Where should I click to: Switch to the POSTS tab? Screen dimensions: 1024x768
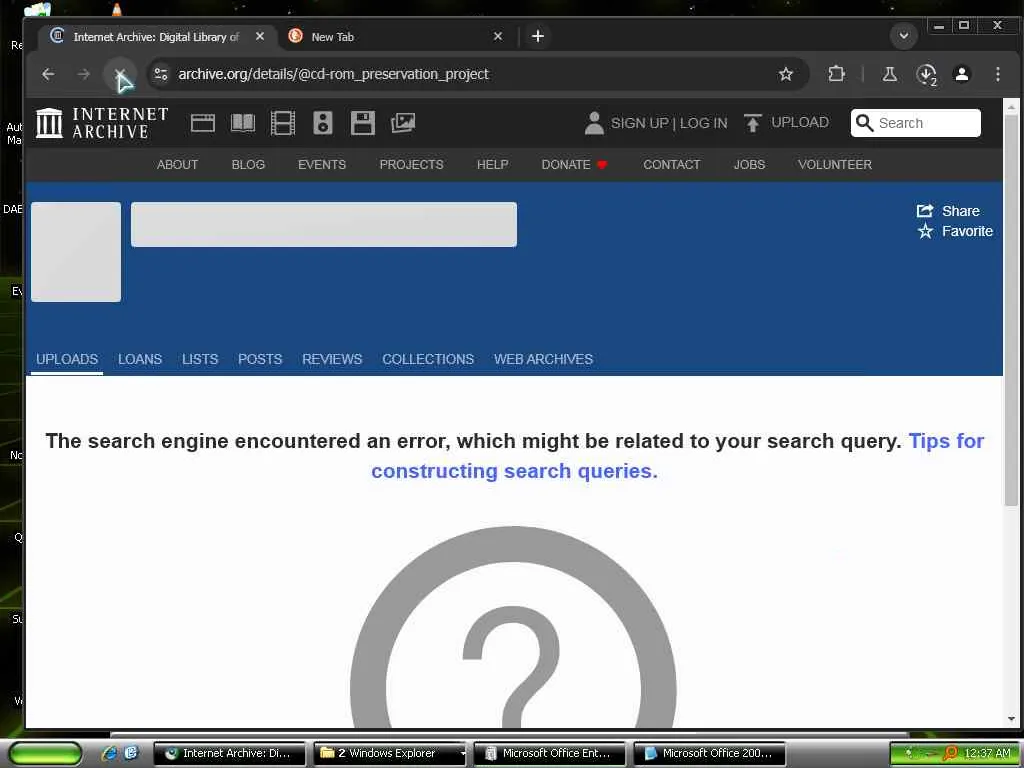coord(260,359)
